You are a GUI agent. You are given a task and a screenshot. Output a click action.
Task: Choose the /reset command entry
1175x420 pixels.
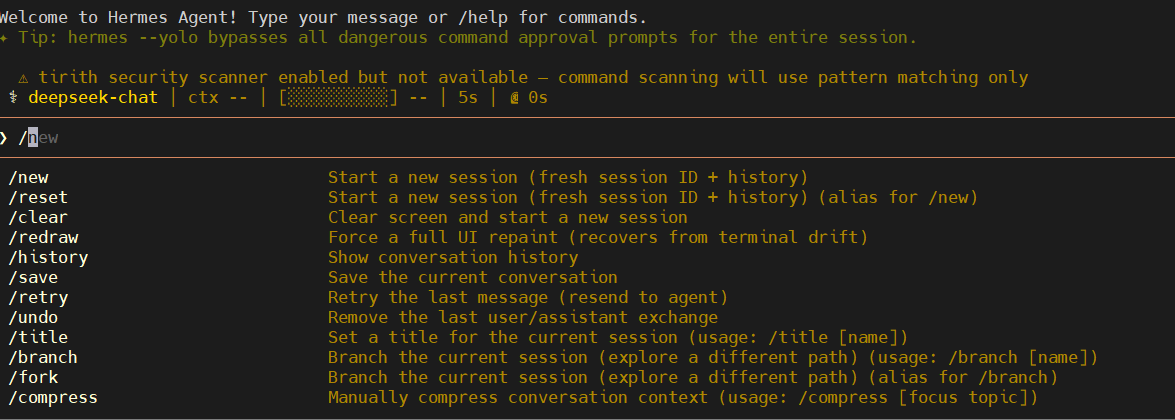(x=38, y=197)
